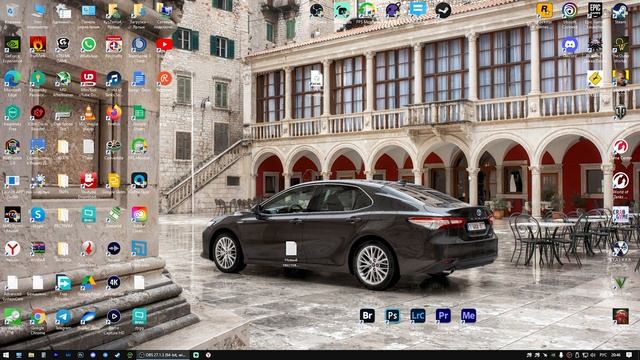
Task: Switch to the OBS taskbar window
Action: 162,355
